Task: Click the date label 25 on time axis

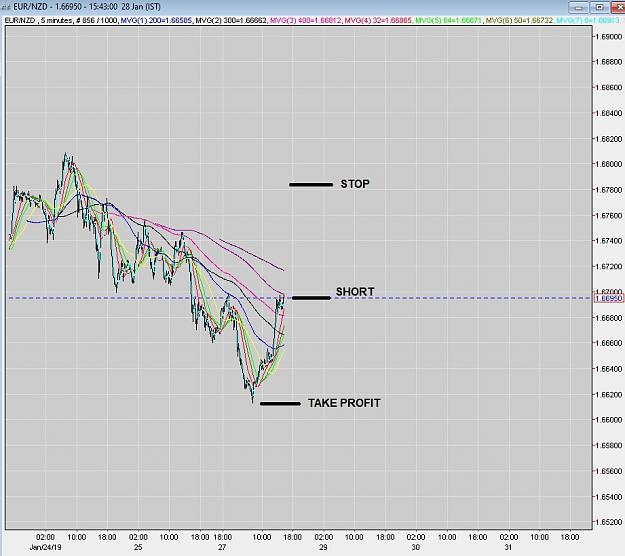Action: [x=138, y=547]
